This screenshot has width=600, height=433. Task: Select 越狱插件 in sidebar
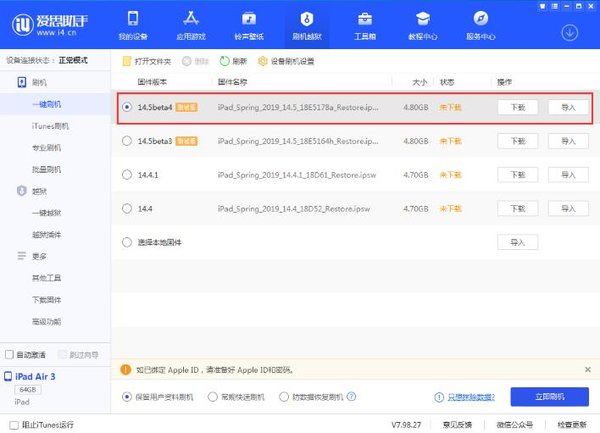(x=46, y=234)
